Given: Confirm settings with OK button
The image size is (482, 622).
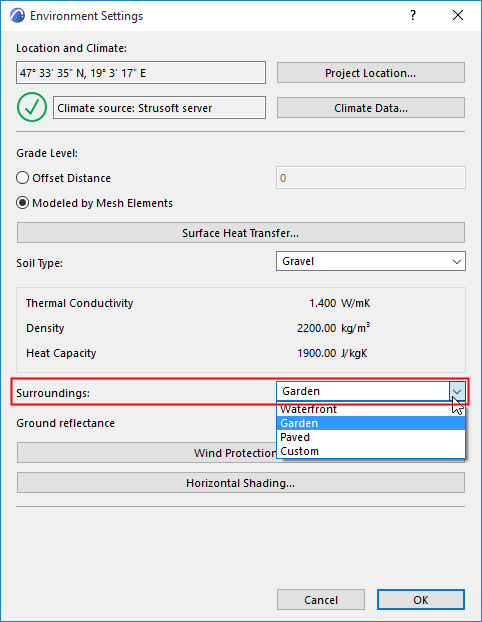Looking at the screenshot, I should click(421, 599).
